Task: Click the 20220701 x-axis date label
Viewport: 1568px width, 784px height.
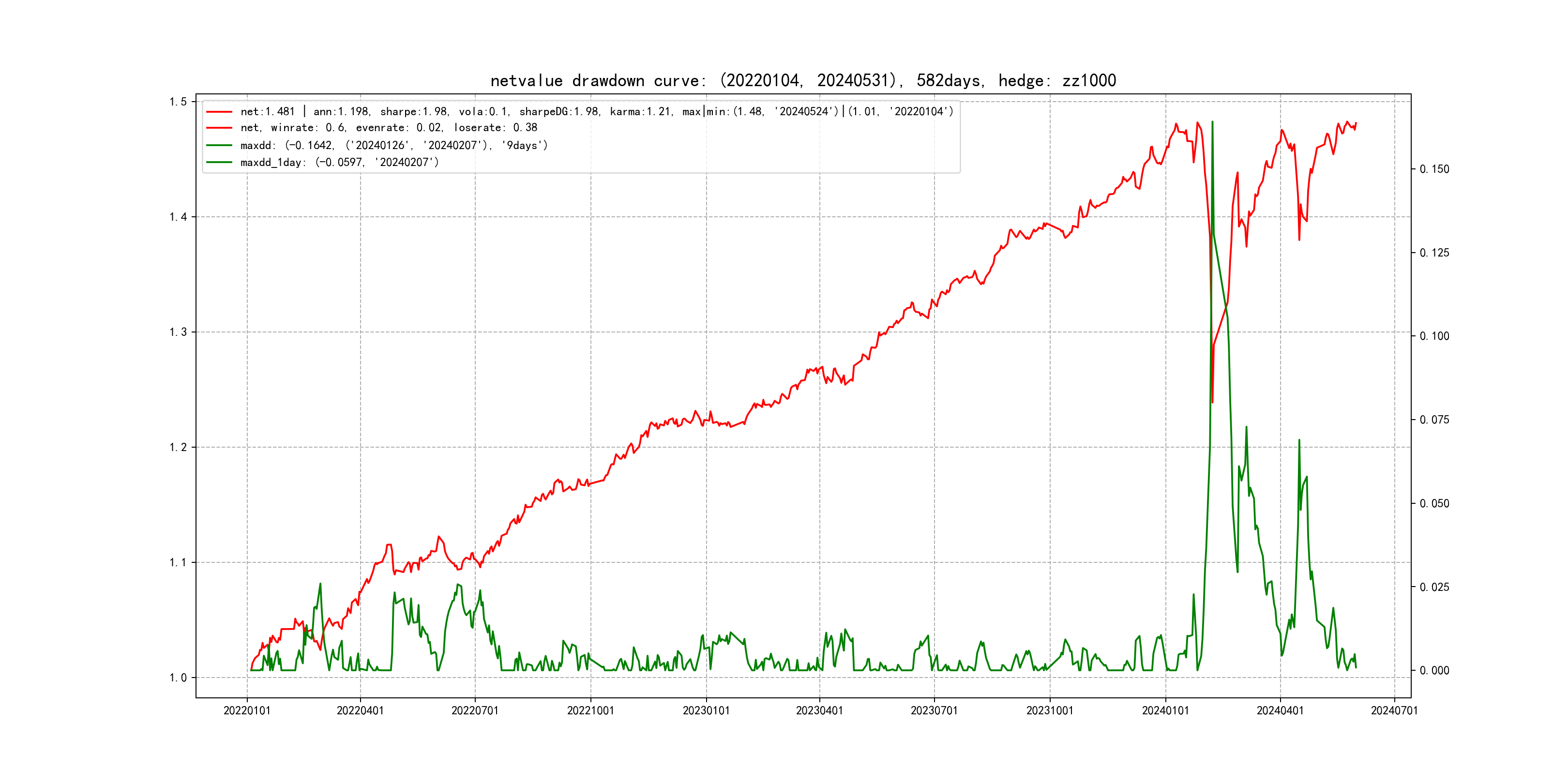Action: point(475,710)
